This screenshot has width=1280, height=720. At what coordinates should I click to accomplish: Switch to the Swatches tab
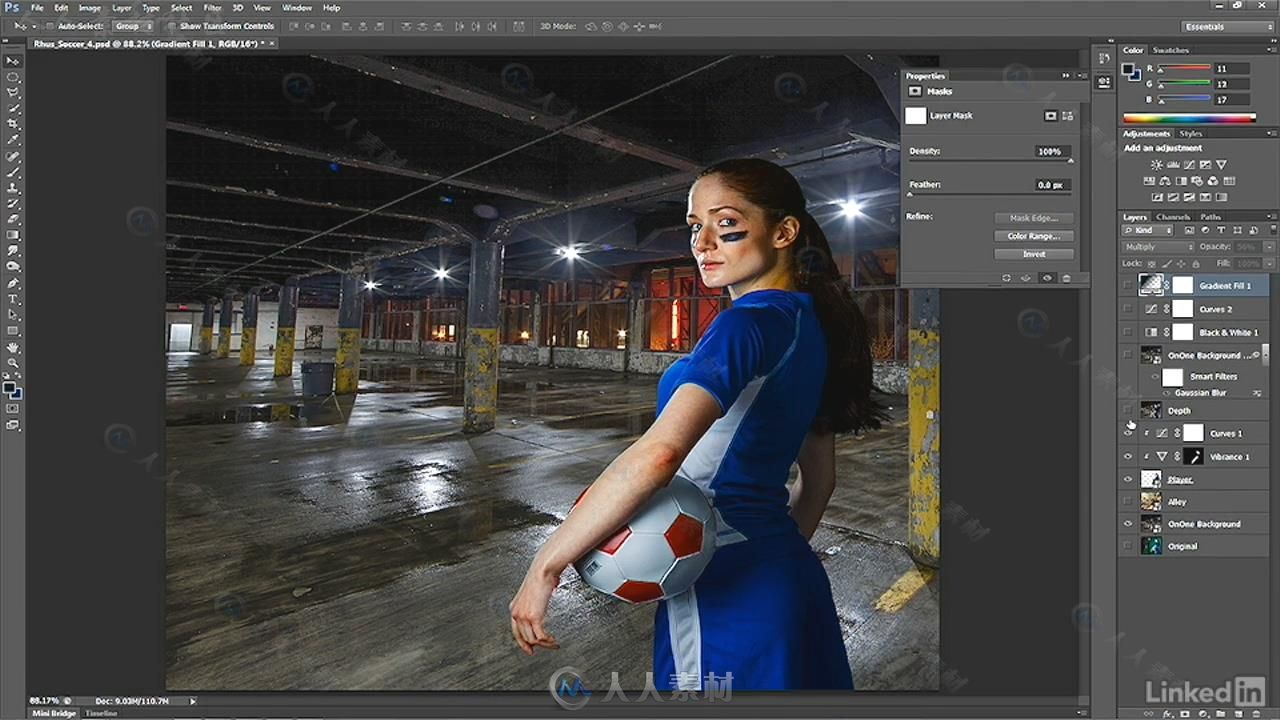coord(1171,50)
